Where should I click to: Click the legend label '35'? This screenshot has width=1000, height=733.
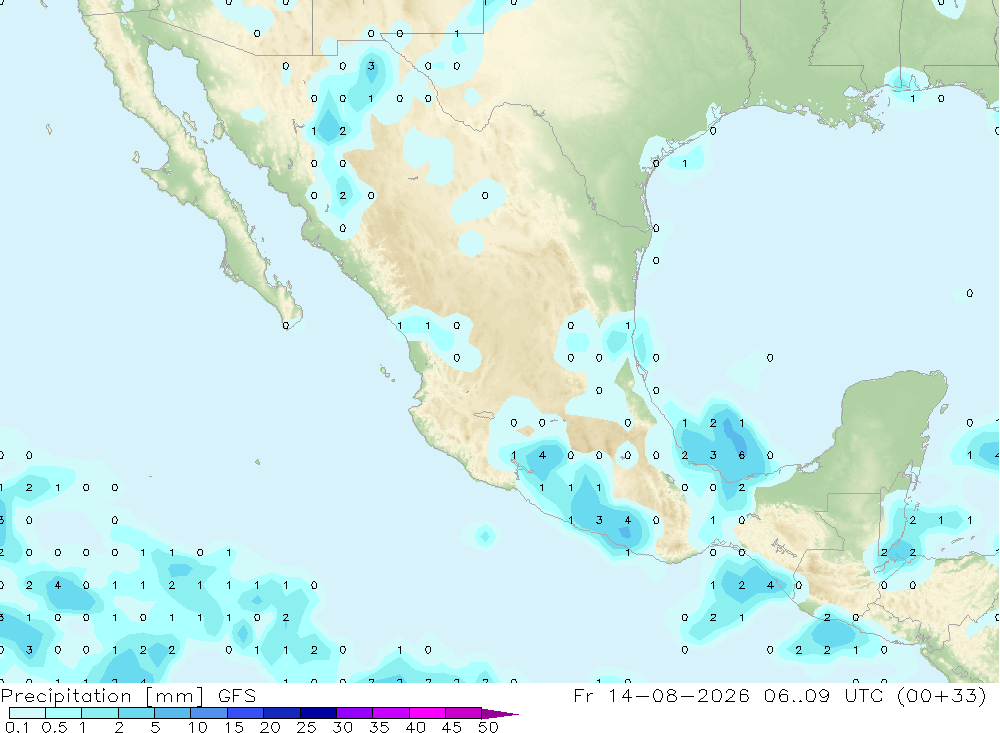click(x=379, y=727)
